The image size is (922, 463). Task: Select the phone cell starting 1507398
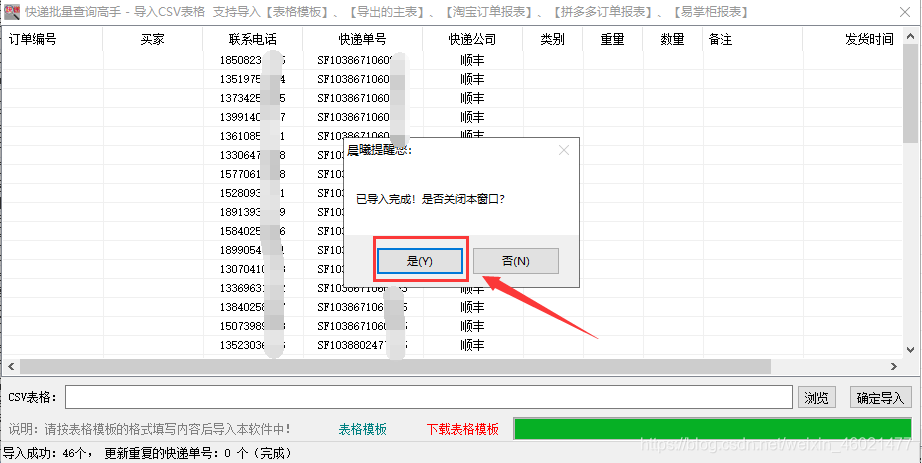point(253,325)
